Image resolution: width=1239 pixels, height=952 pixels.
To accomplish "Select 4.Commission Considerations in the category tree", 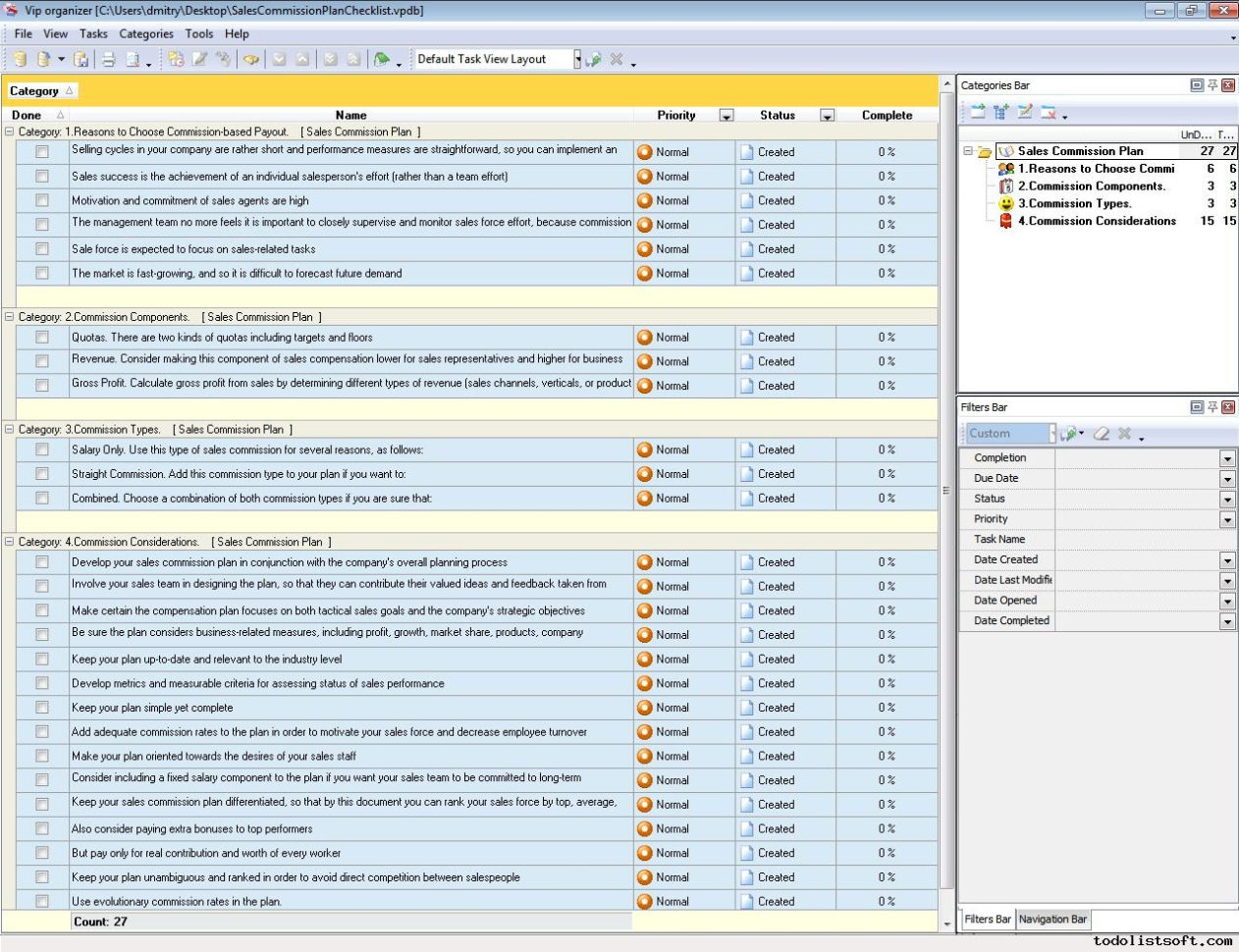I will pos(1097,221).
